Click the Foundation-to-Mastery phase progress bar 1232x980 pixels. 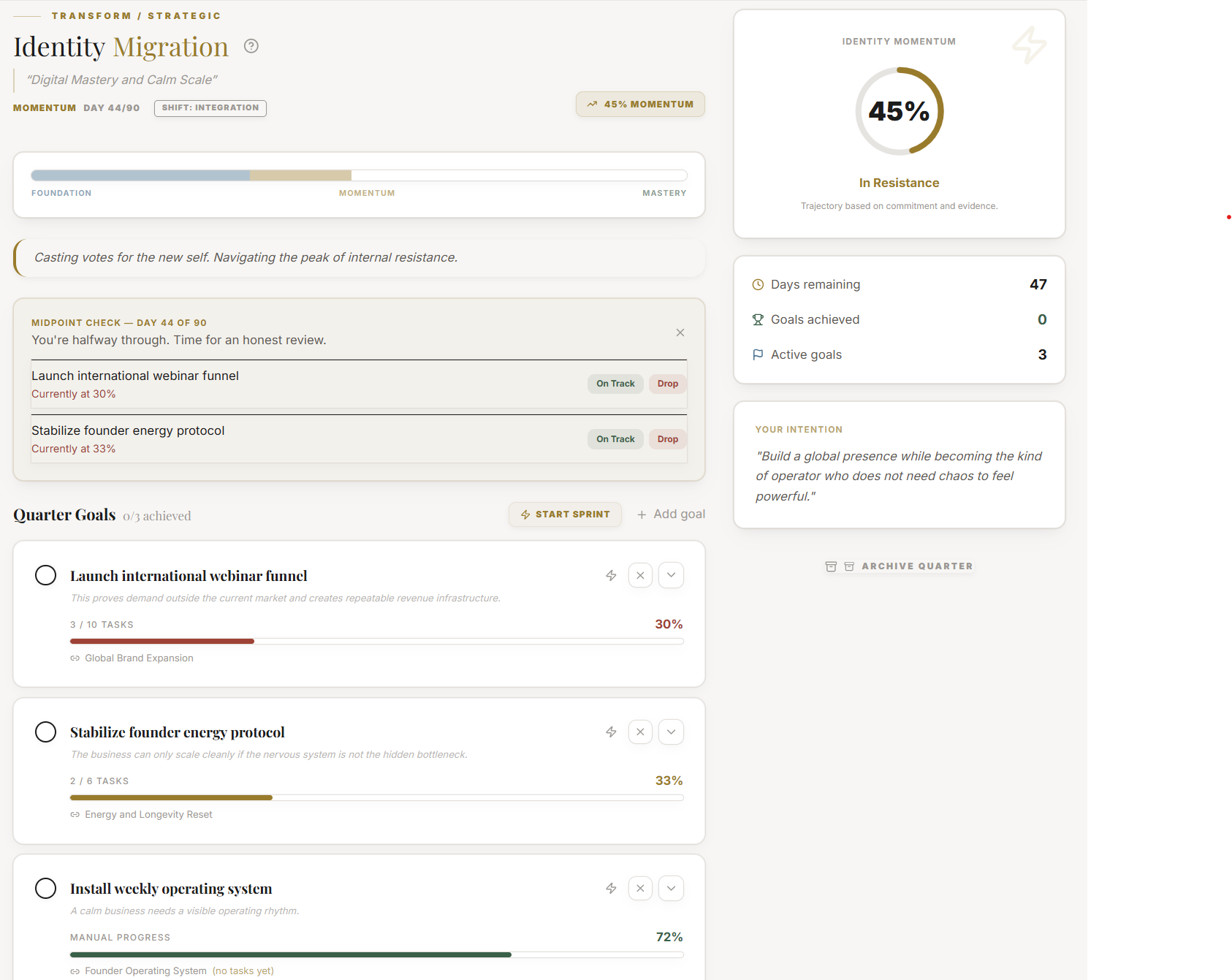click(359, 175)
